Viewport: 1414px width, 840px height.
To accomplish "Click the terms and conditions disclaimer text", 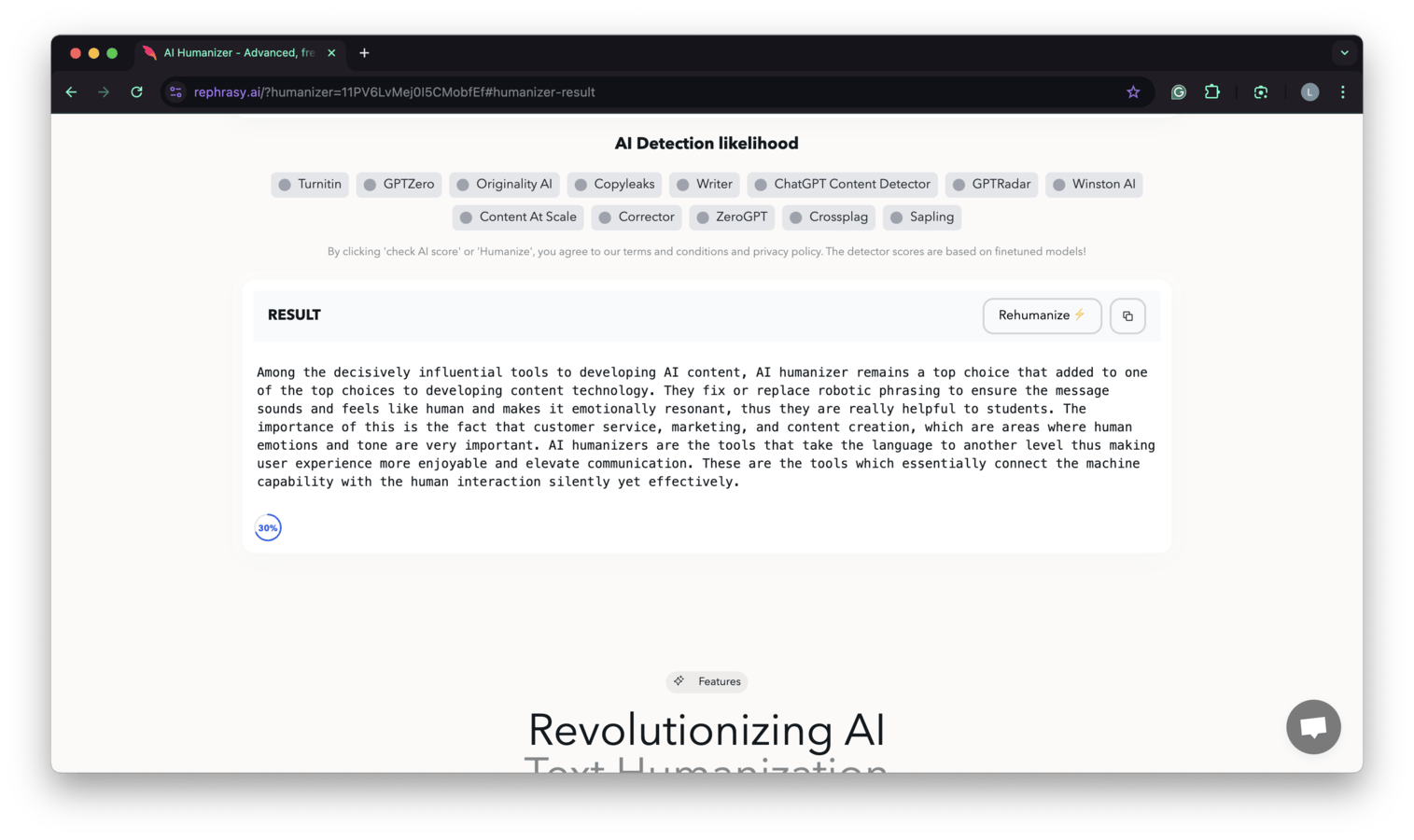I will [x=707, y=251].
